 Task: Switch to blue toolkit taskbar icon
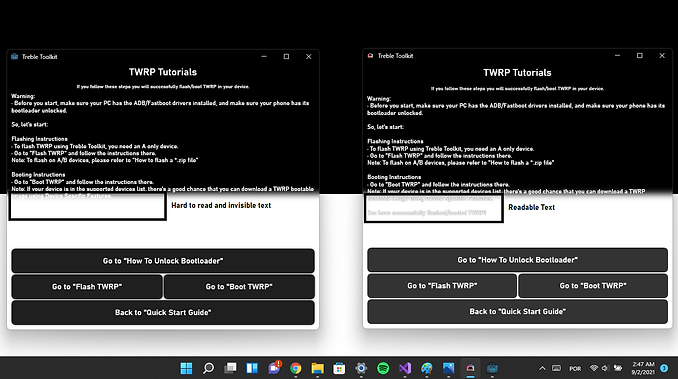tap(492, 368)
